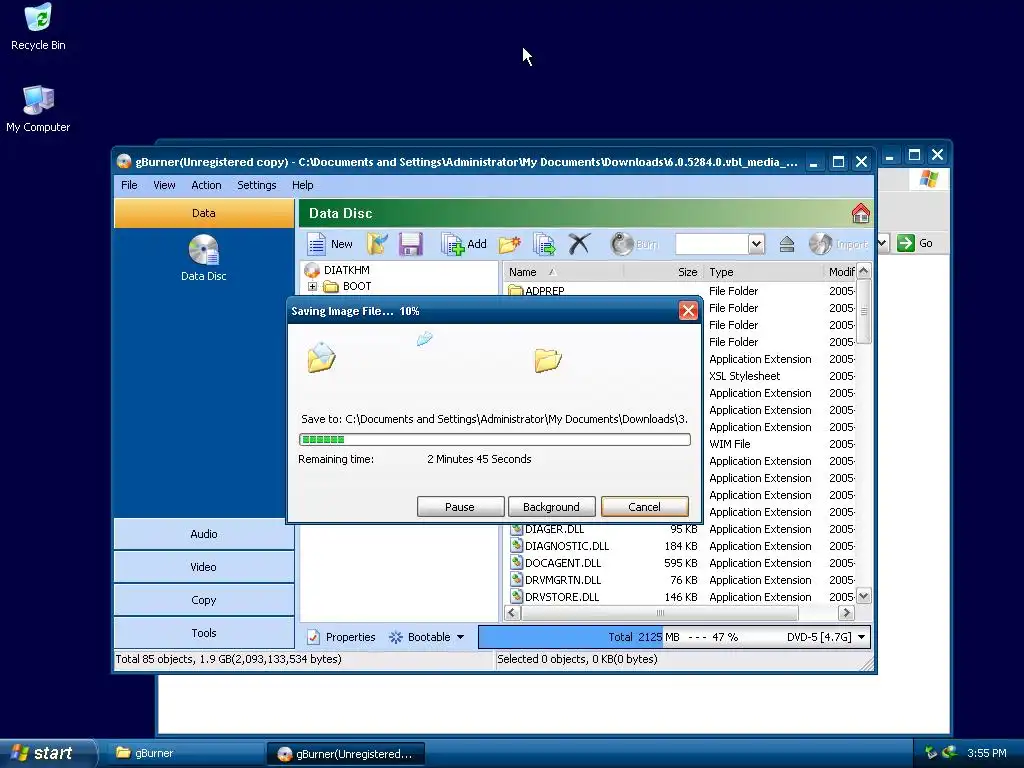The height and width of the screenshot is (768, 1024).
Task: Click the Eject drive icon
Action: click(787, 244)
